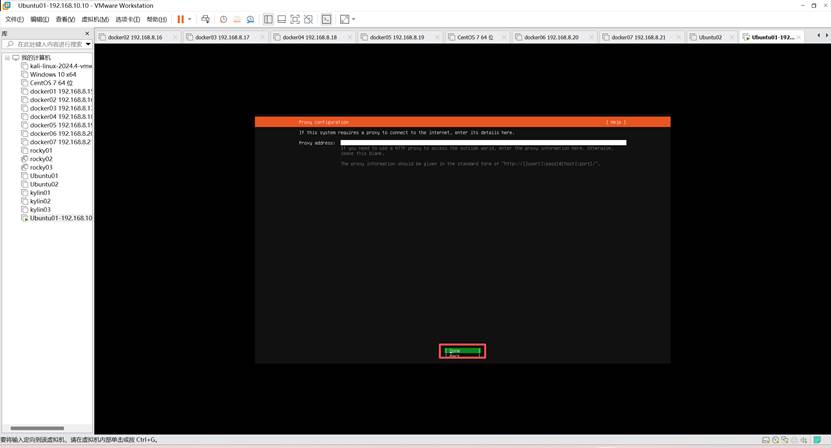The width and height of the screenshot is (831, 448).
Task: Click the stretch guest display icon
Action: click(x=344, y=19)
